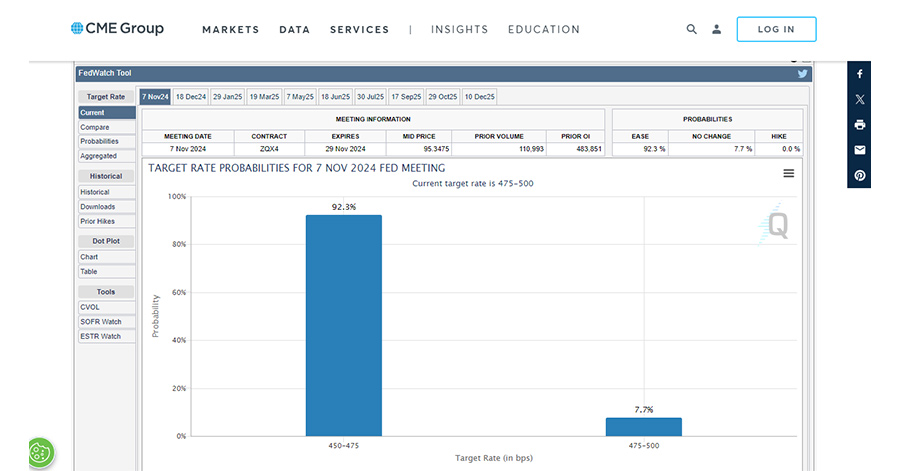Click the 95.3475 mid price value
Screen dimensions: 900x471
[x=419, y=149]
